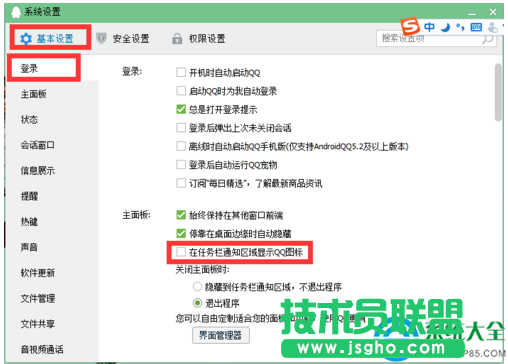The image size is (508, 364).
Task: Enable 离线时自动启动QQ手机版 checkbox
Action: (181, 146)
